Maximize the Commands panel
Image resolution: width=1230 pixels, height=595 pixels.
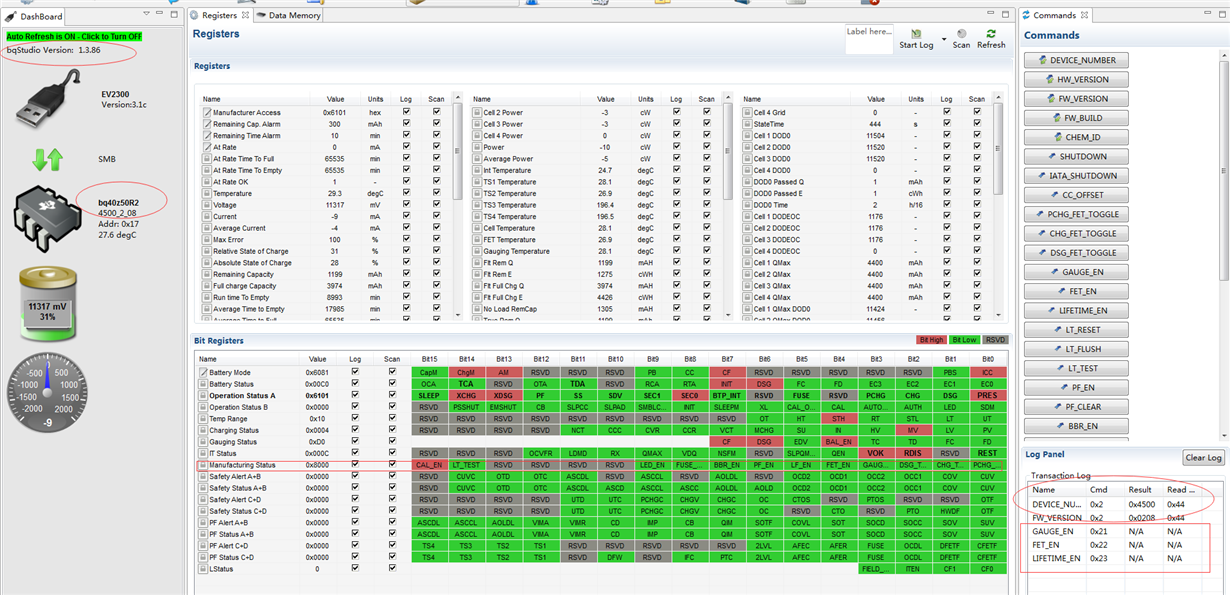1220,15
